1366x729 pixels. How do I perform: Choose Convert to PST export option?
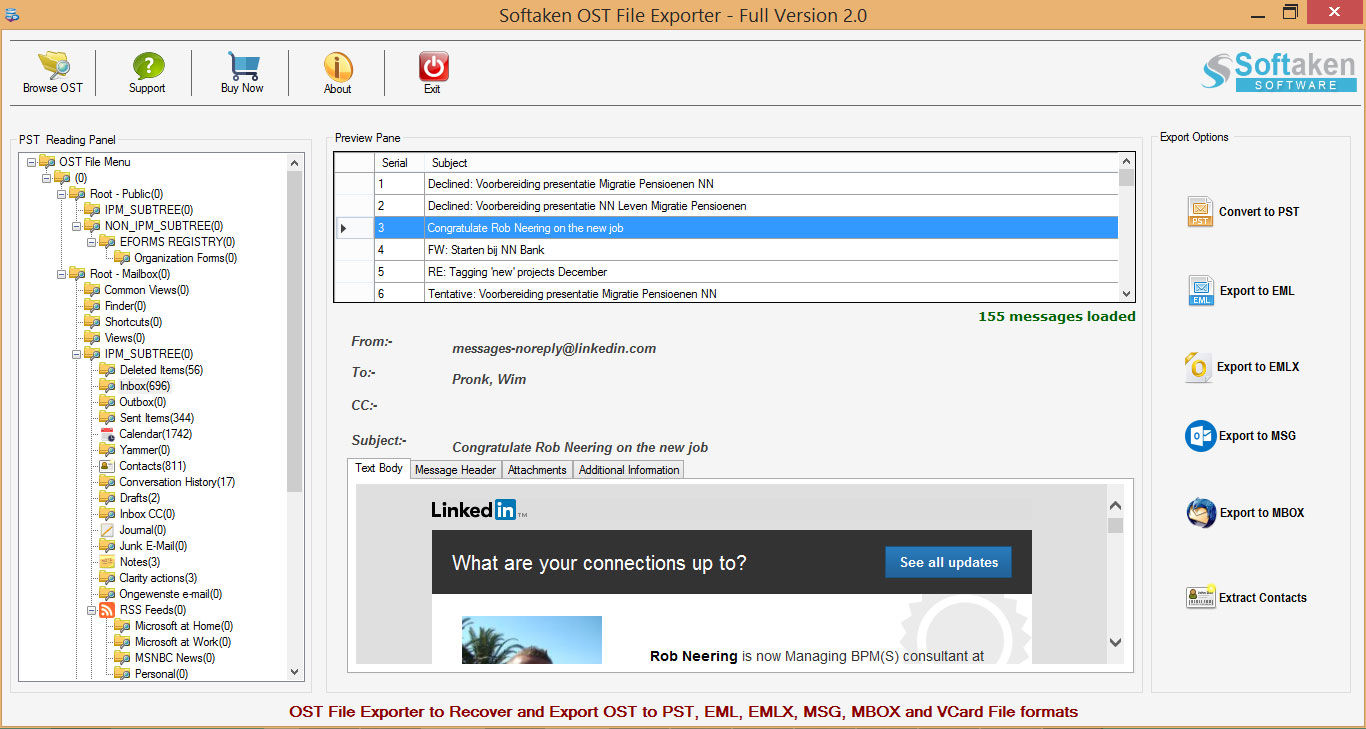1243,212
